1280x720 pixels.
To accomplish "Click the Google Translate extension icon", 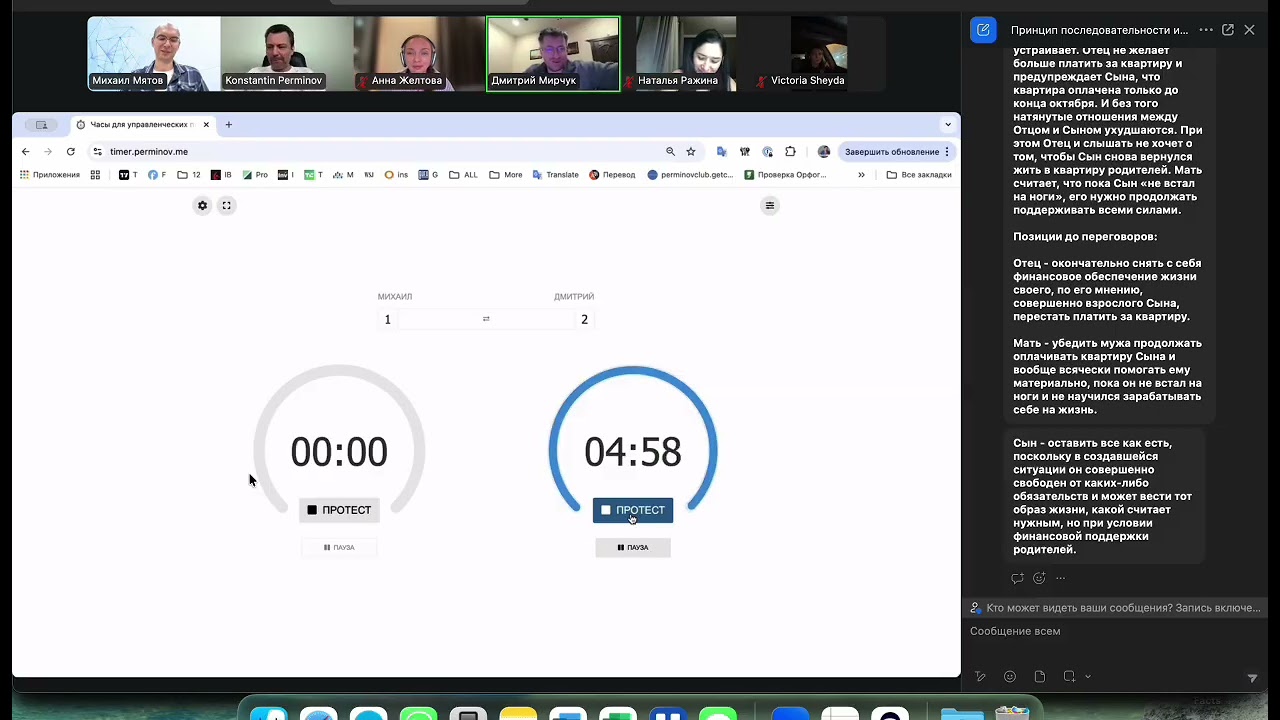I will pos(722,152).
